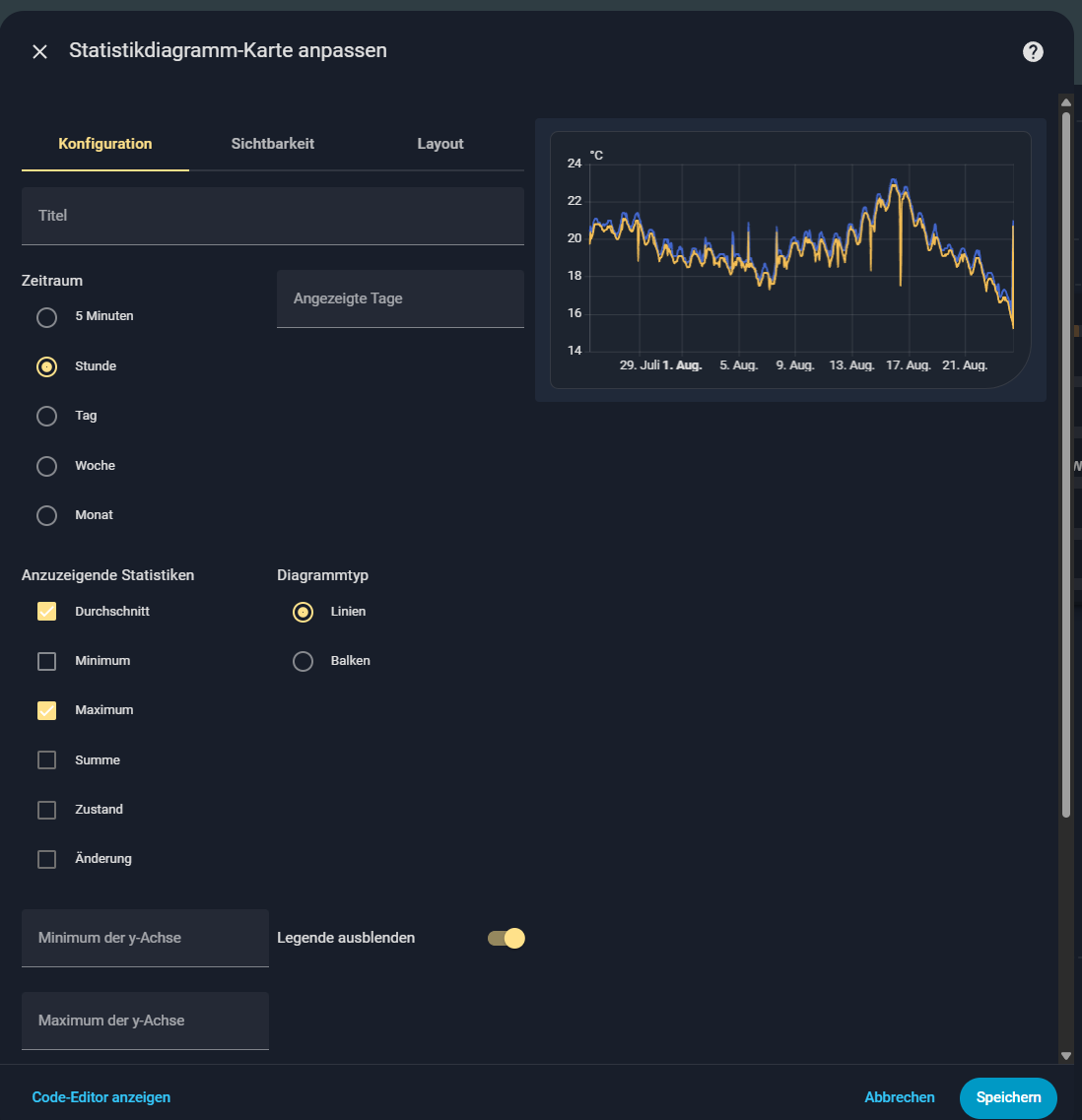Open the help question mark icon
Screen dimensions: 1082x1120
pyautogui.click(x=1033, y=51)
